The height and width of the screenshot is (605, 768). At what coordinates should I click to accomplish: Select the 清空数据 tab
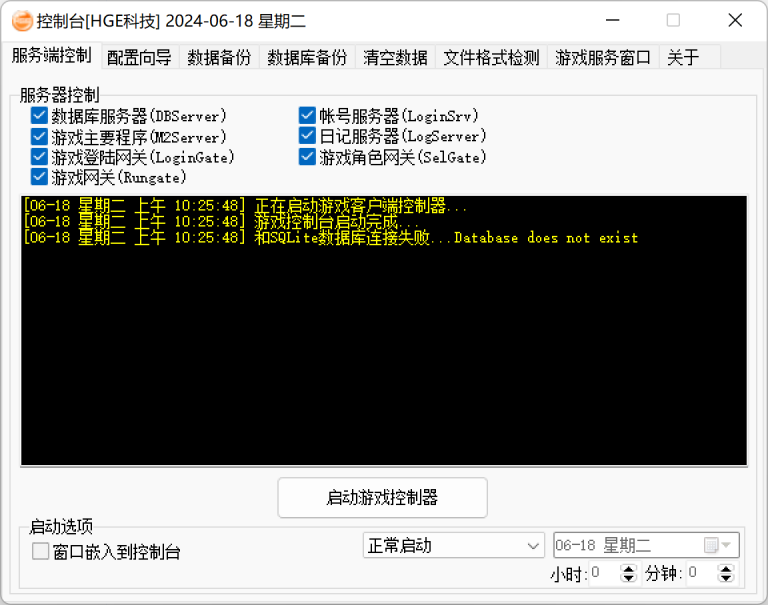point(395,57)
